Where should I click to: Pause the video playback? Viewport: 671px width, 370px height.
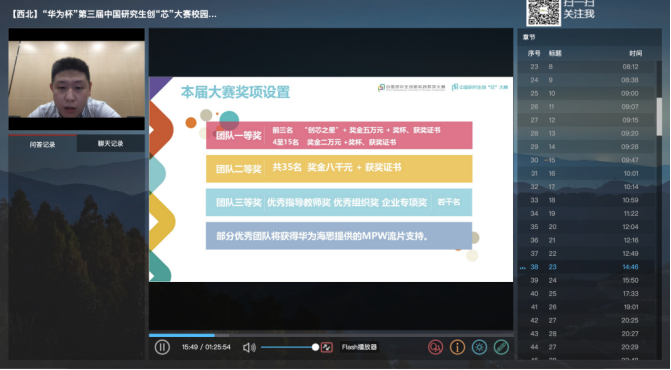coord(162,347)
